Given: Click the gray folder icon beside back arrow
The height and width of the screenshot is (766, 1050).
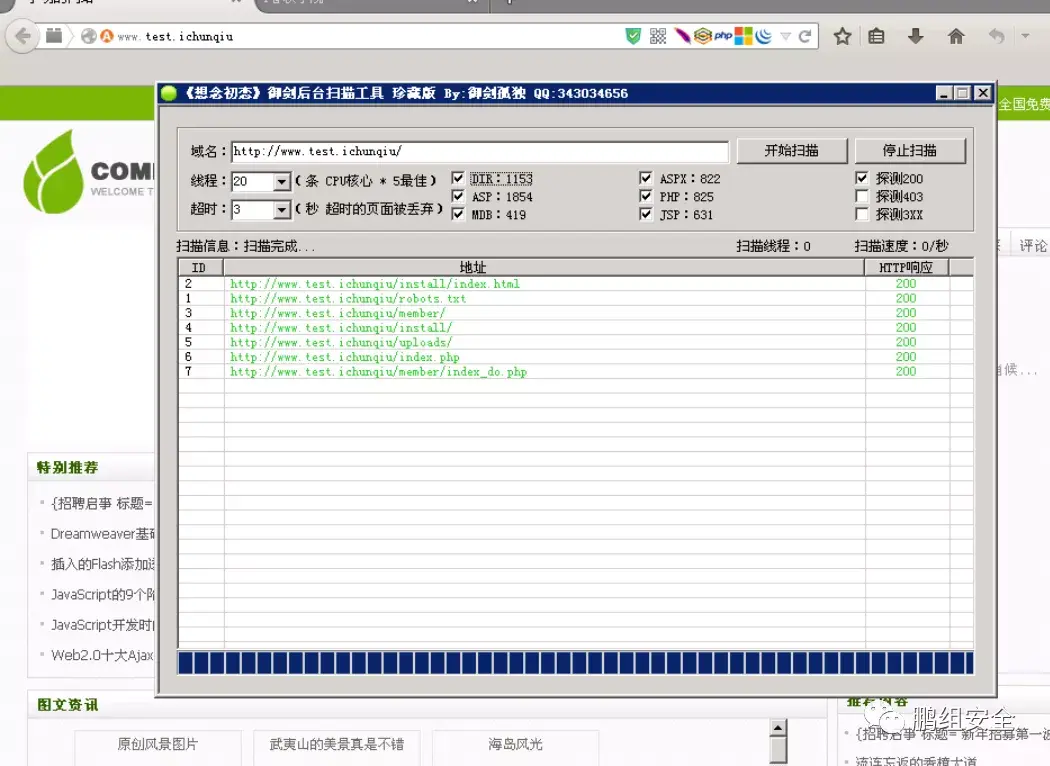Looking at the screenshot, I should (x=54, y=35).
